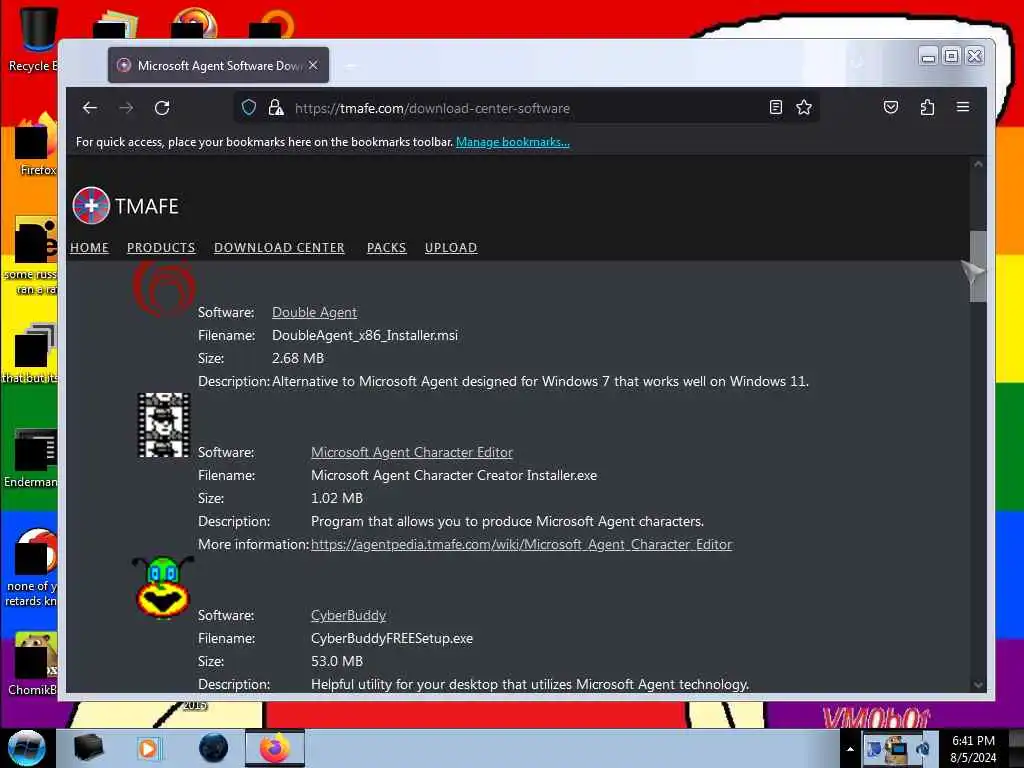This screenshot has width=1024, height=768.
Task: Click the scrollbar up arrow
Action: (x=978, y=165)
